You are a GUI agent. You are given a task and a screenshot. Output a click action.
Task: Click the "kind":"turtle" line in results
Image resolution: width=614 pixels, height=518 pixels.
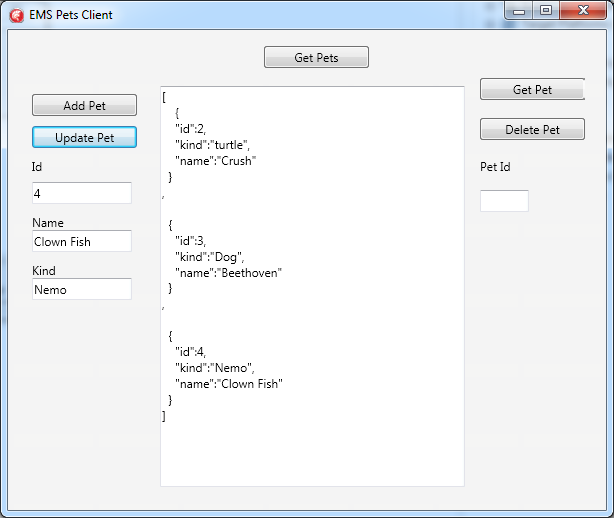pos(212,145)
